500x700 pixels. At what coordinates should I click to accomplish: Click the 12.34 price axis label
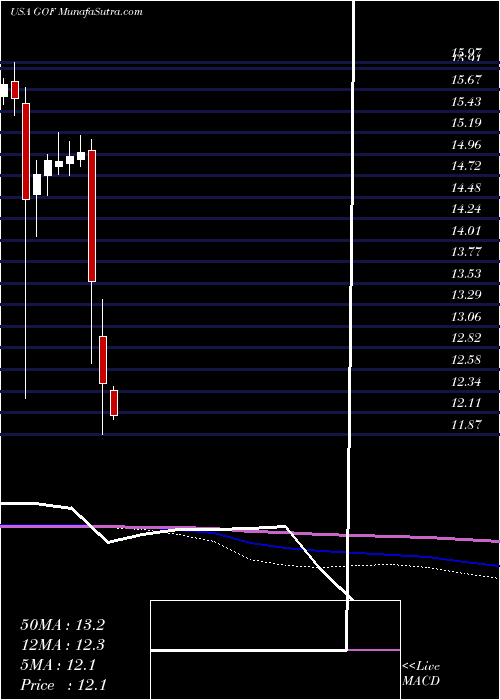click(467, 381)
